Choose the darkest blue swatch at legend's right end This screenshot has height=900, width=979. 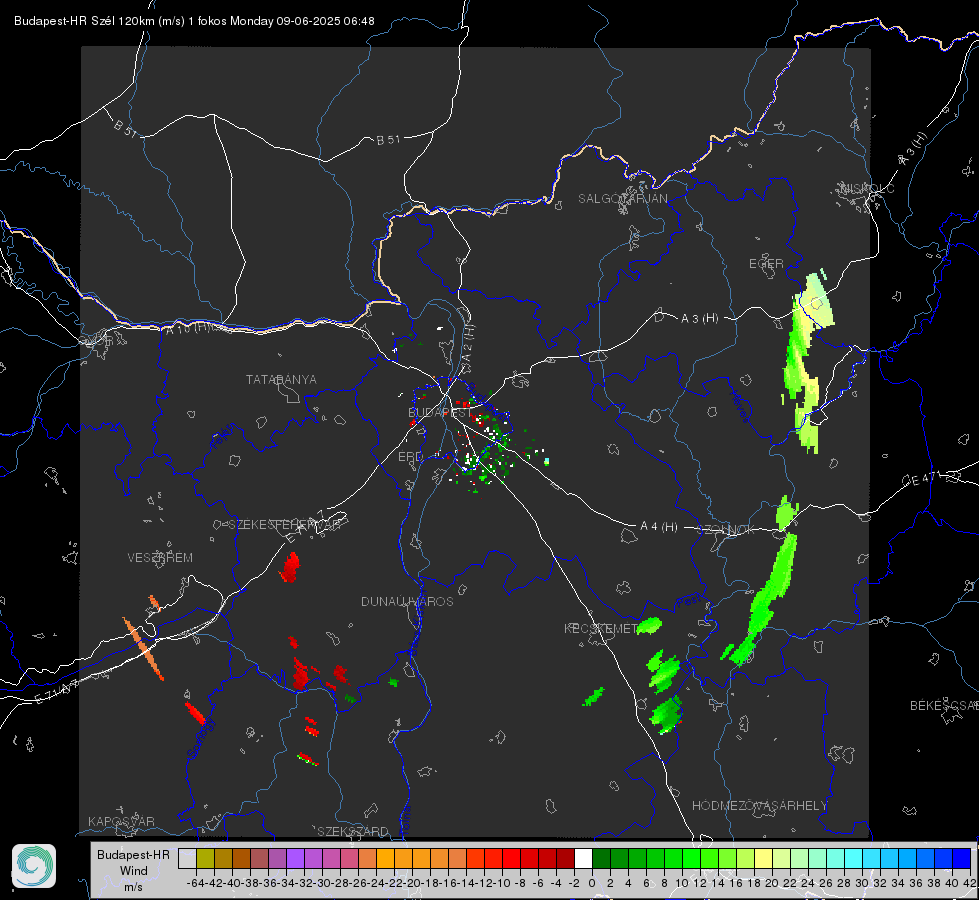962,858
